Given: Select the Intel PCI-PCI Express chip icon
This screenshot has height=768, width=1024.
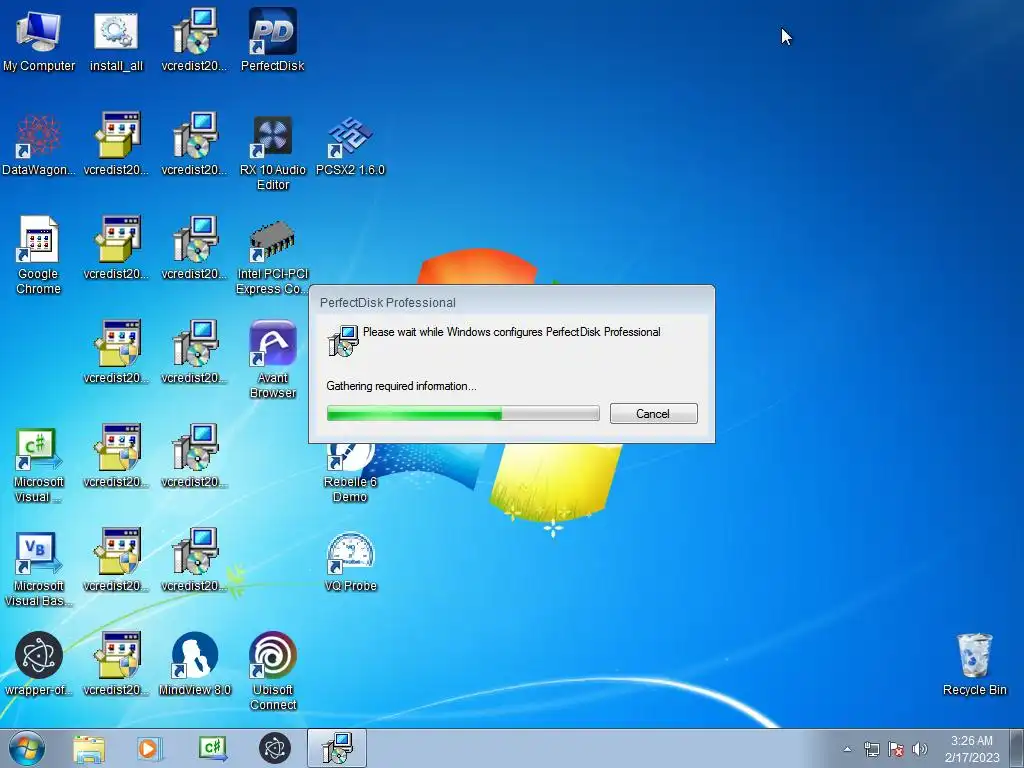Looking at the screenshot, I should pos(272,256).
